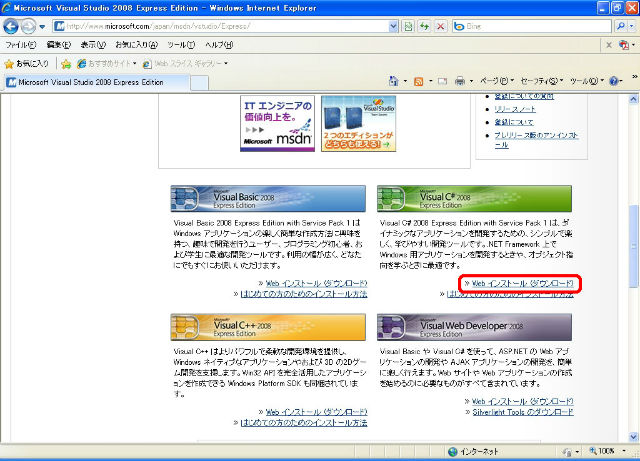
Task: Expand the address bar history dropdown
Action: coord(393,27)
